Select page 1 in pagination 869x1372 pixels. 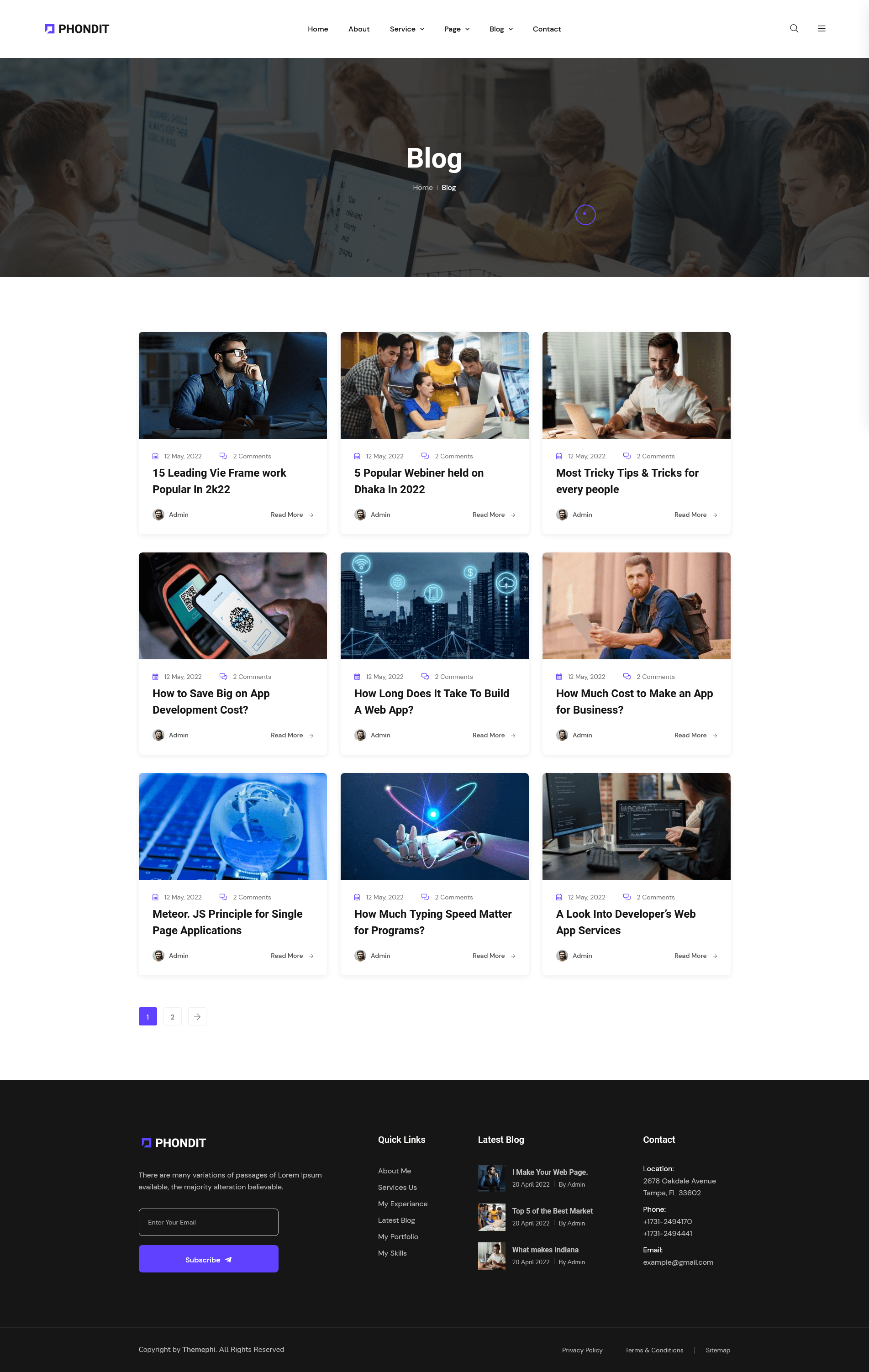point(147,1016)
